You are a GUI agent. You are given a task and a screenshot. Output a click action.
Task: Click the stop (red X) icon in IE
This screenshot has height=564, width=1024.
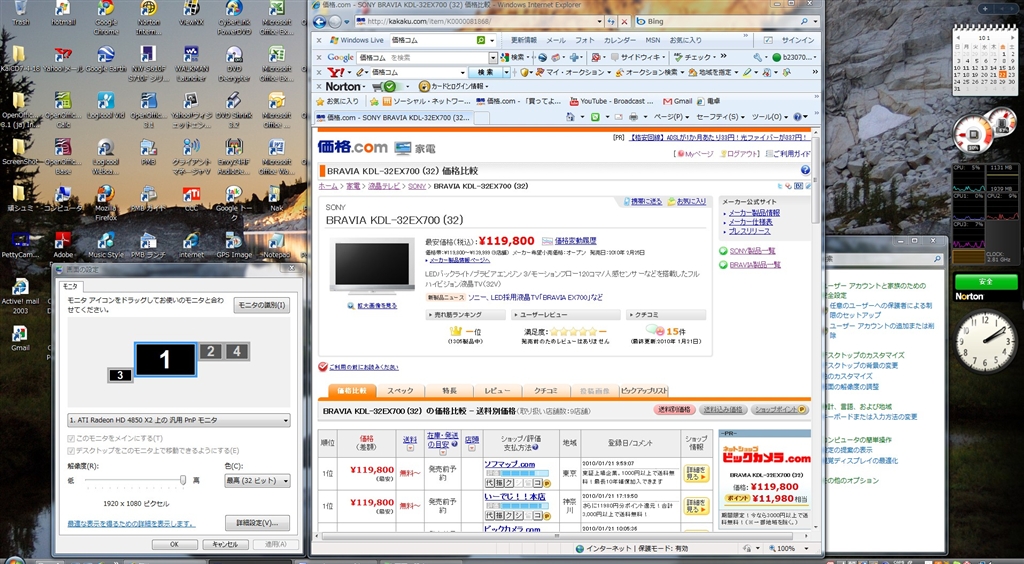pyautogui.click(x=624, y=22)
